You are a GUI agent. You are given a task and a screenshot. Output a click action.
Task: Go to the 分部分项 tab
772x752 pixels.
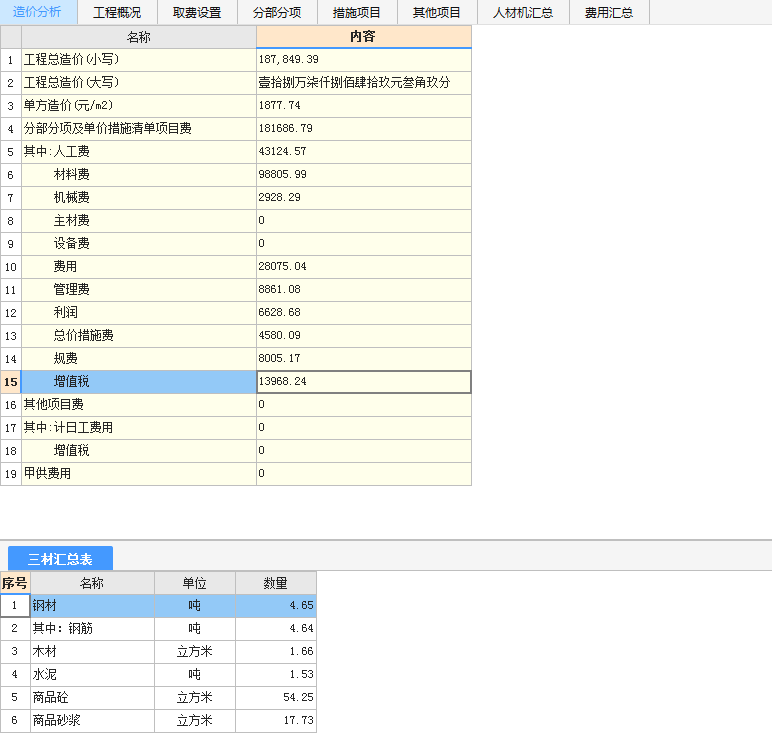[x=277, y=12]
